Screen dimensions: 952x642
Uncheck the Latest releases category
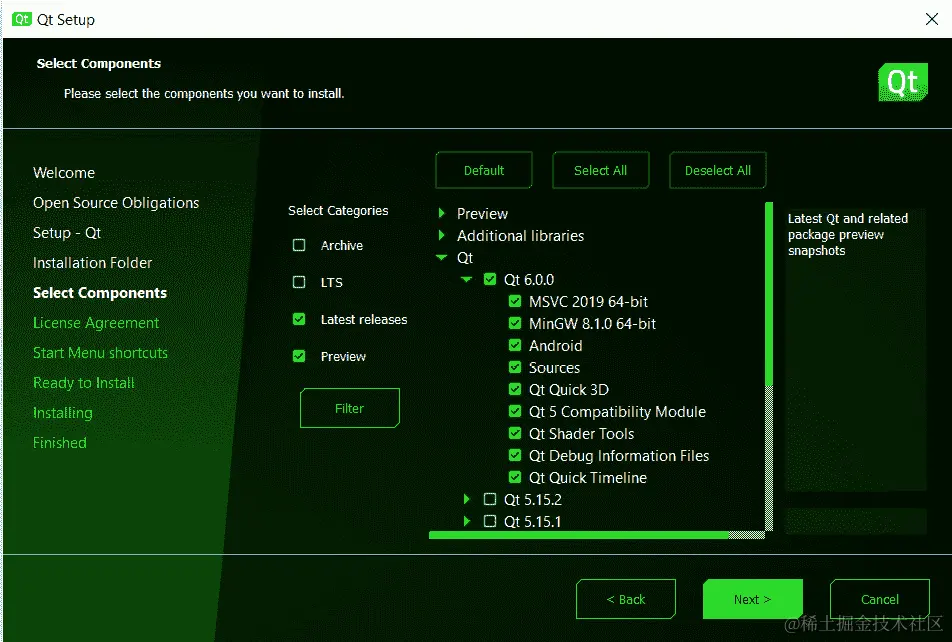point(299,319)
